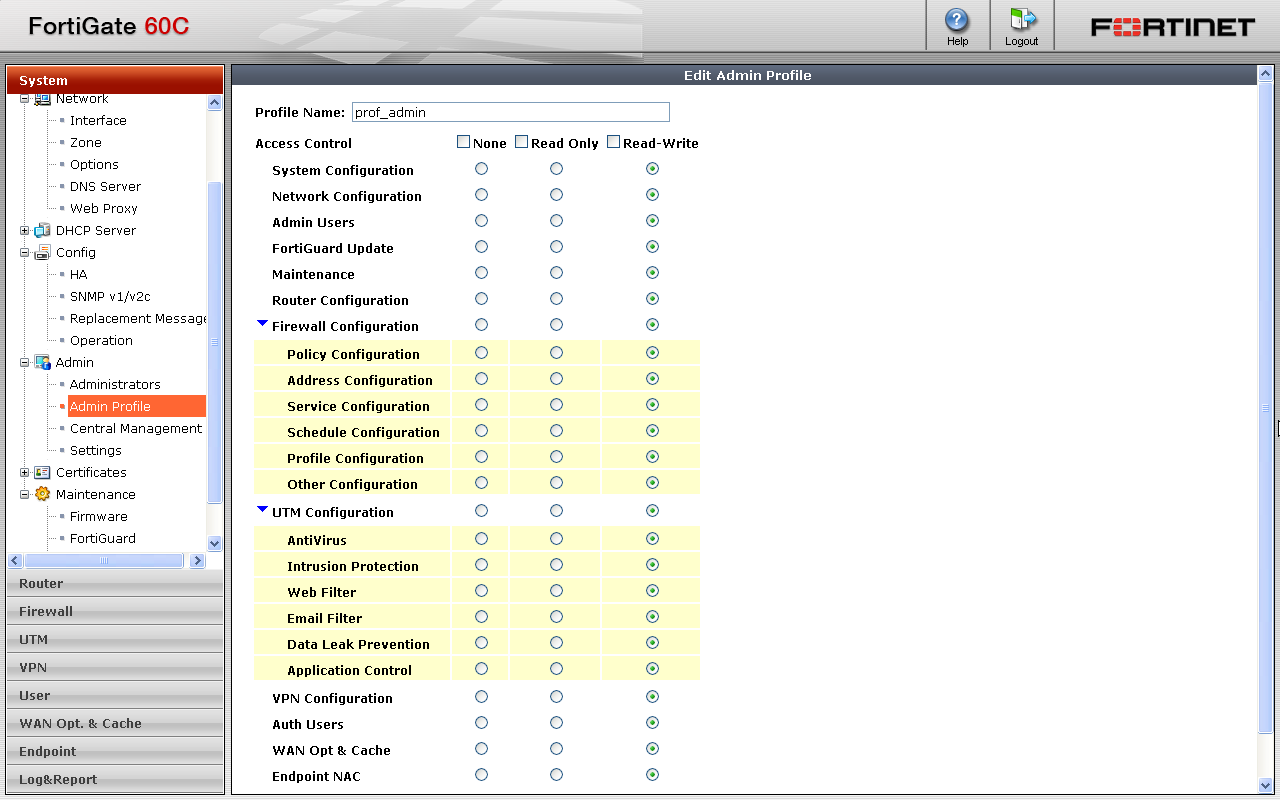The height and width of the screenshot is (800, 1280).
Task: Go to Administrators page
Action: point(115,384)
